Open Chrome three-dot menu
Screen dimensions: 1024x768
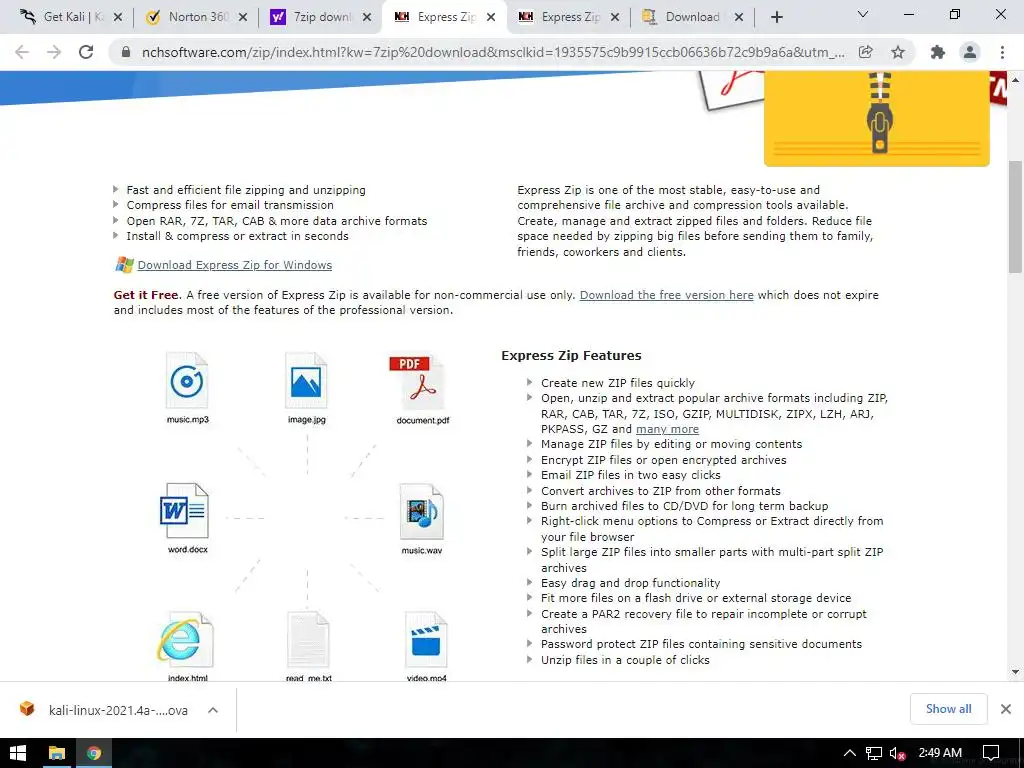tap(1002, 52)
